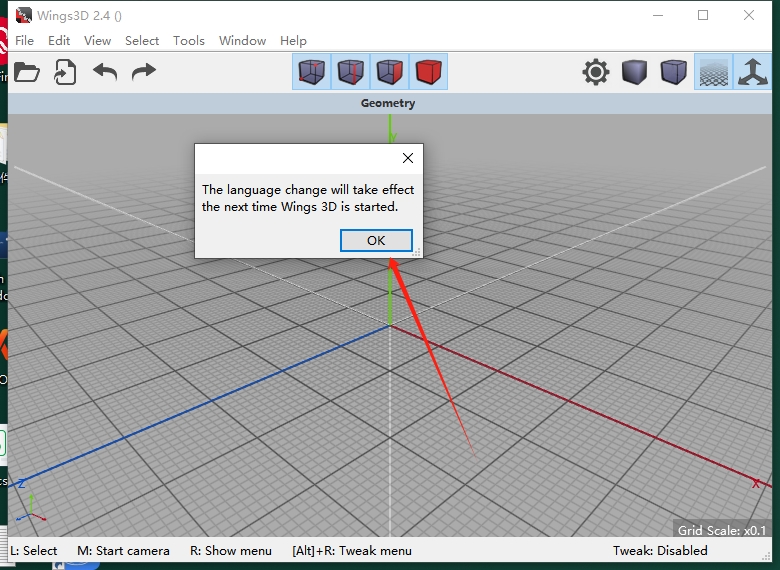Viewport: 780px width, 570px height.
Task: Click the Geometry window title bar
Action: tap(389, 103)
